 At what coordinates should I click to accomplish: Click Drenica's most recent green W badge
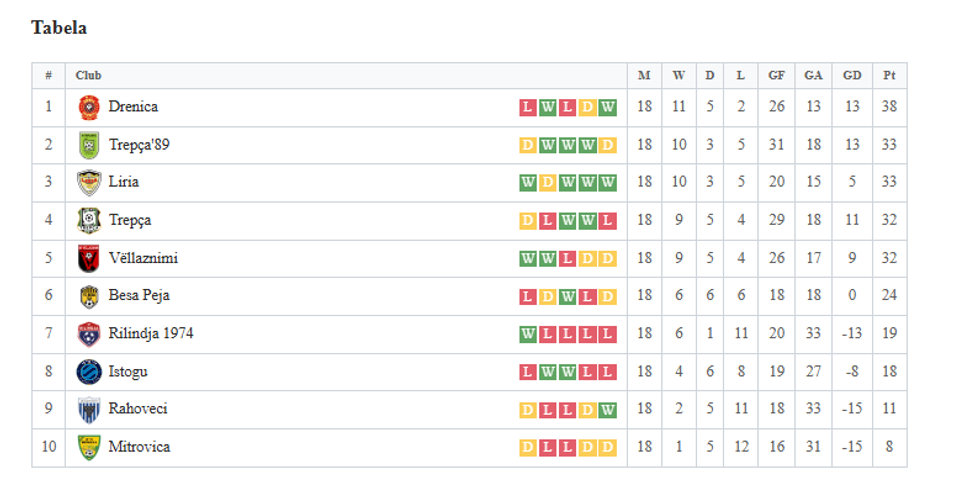point(608,108)
